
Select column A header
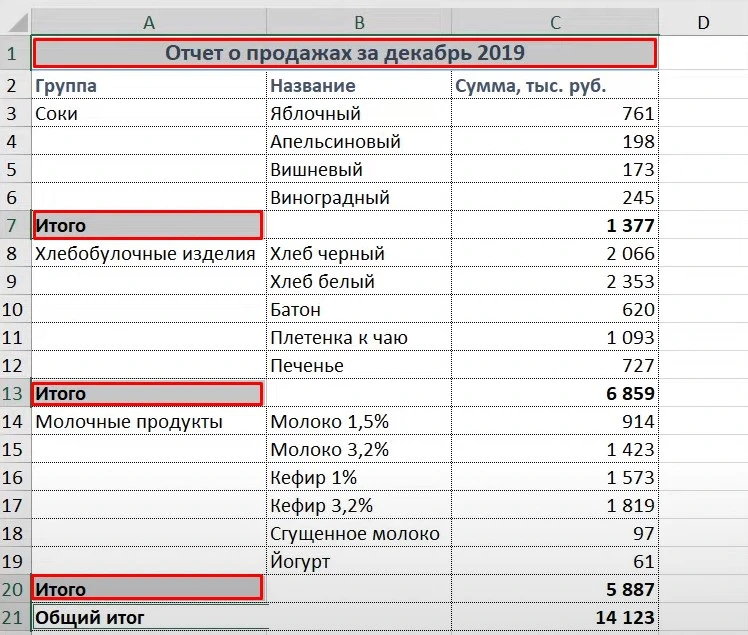(x=149, y=22)
